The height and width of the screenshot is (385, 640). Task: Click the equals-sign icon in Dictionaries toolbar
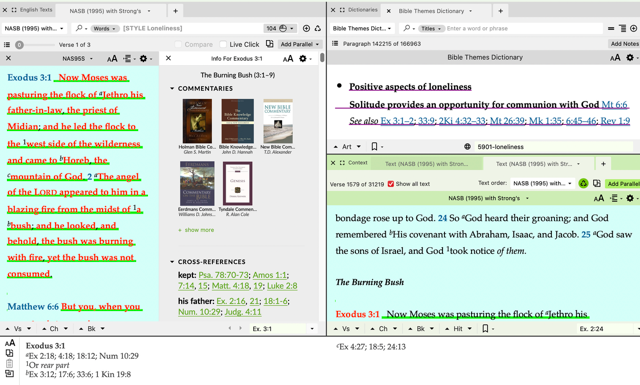[x=611, y=28]
